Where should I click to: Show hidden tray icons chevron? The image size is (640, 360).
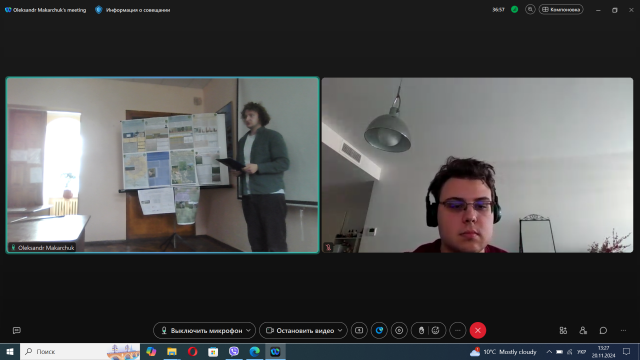549,352
